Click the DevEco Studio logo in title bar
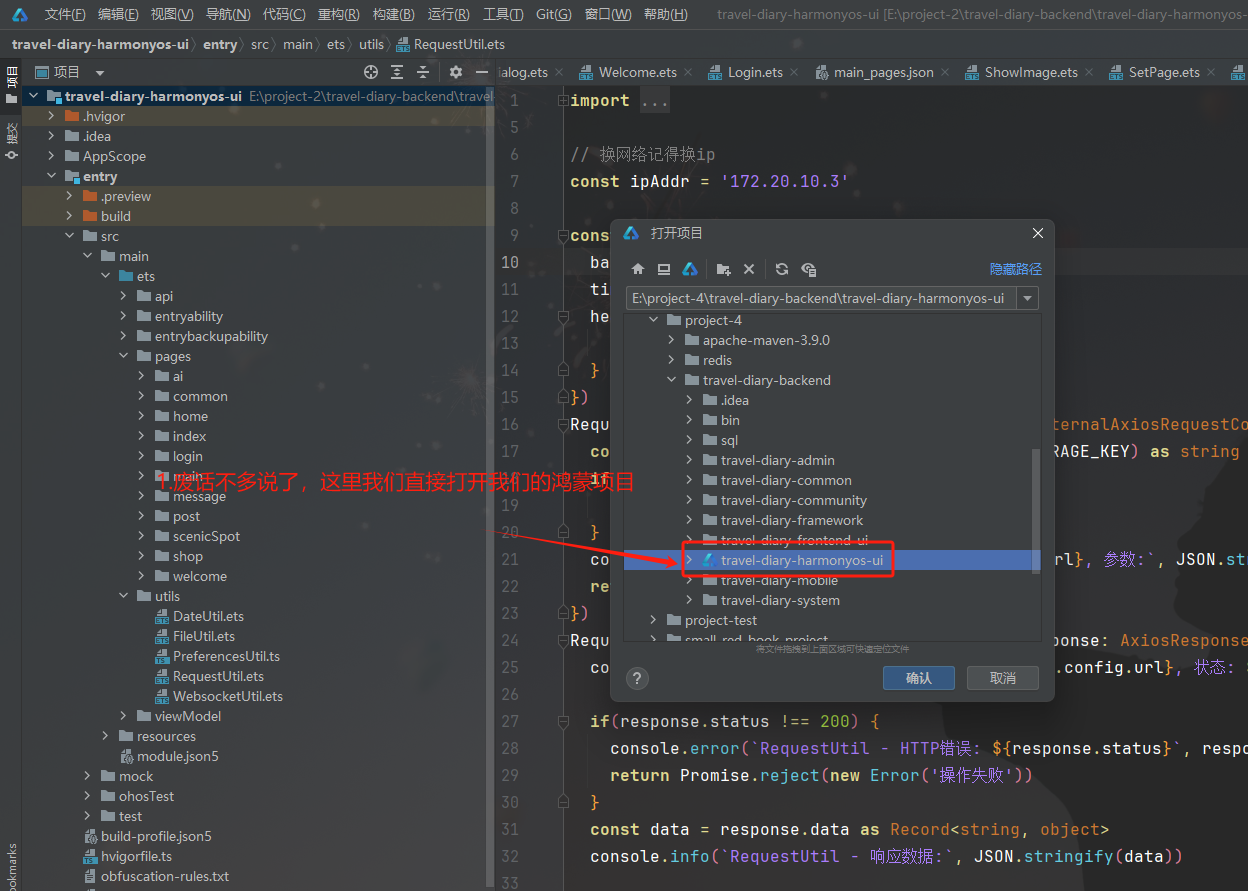The image size is (1248, 891). coord(20,14)
